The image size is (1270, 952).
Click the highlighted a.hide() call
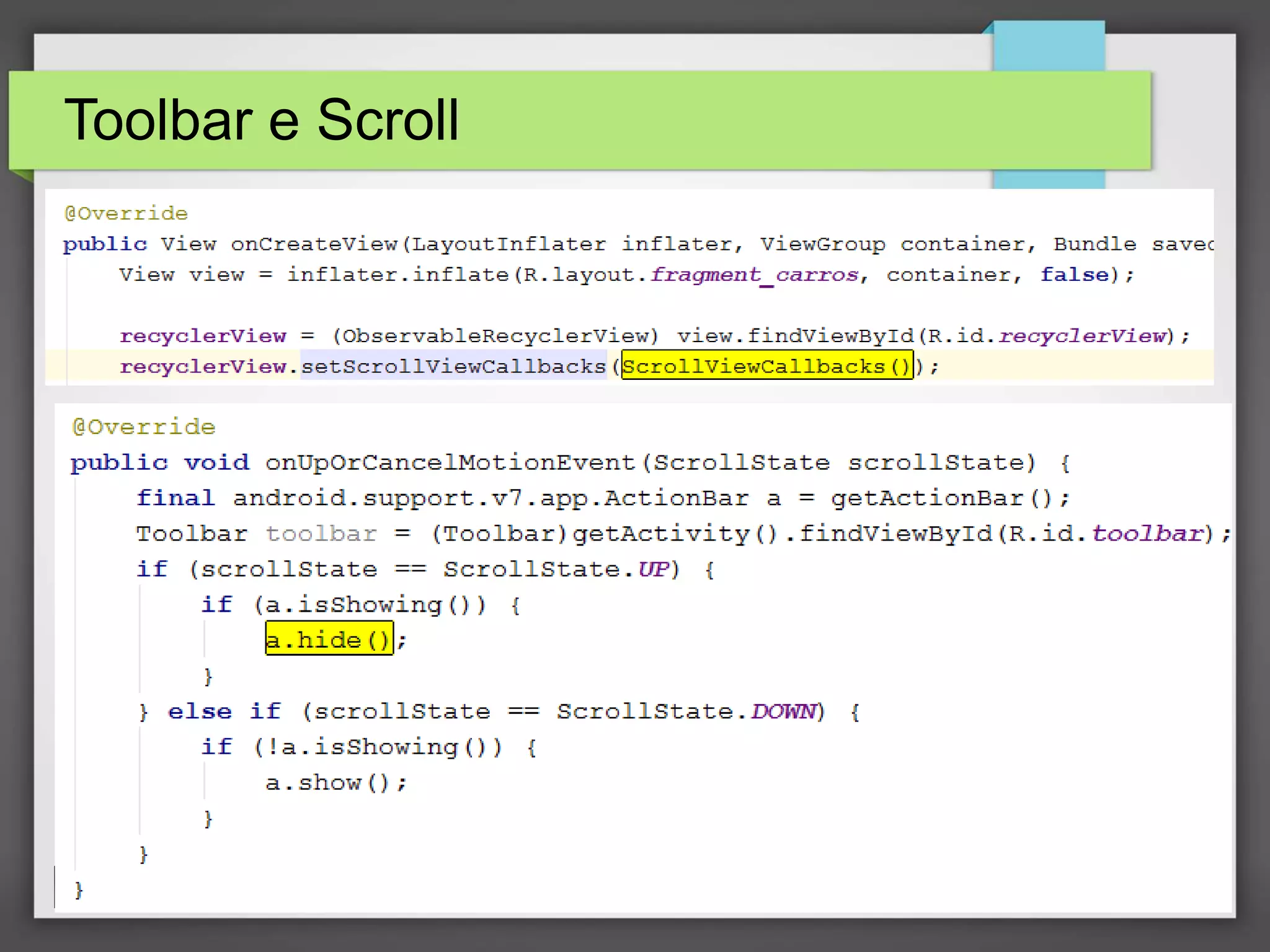tap(329, 638)
